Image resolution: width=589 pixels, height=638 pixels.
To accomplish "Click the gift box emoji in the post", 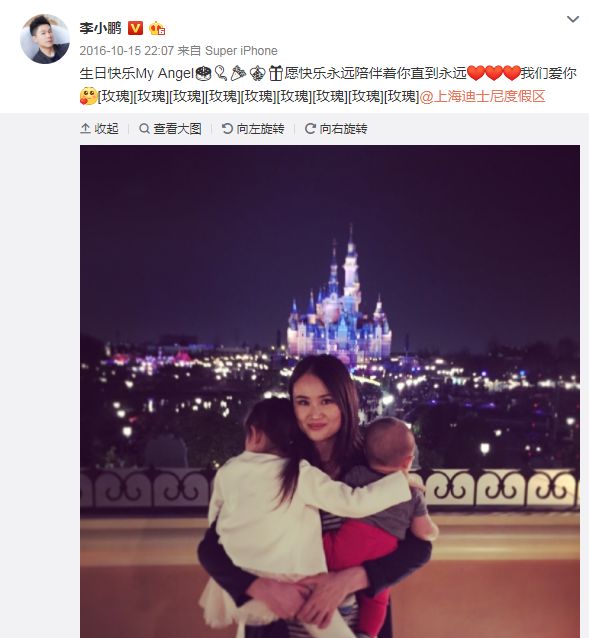I will [275, 73].
